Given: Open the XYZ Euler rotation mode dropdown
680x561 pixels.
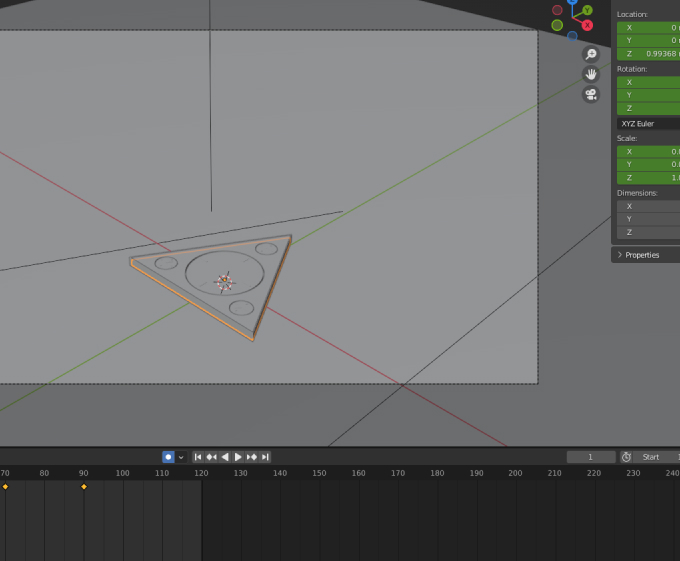Looking at the screenshot, I should click(x=648, y=124).
